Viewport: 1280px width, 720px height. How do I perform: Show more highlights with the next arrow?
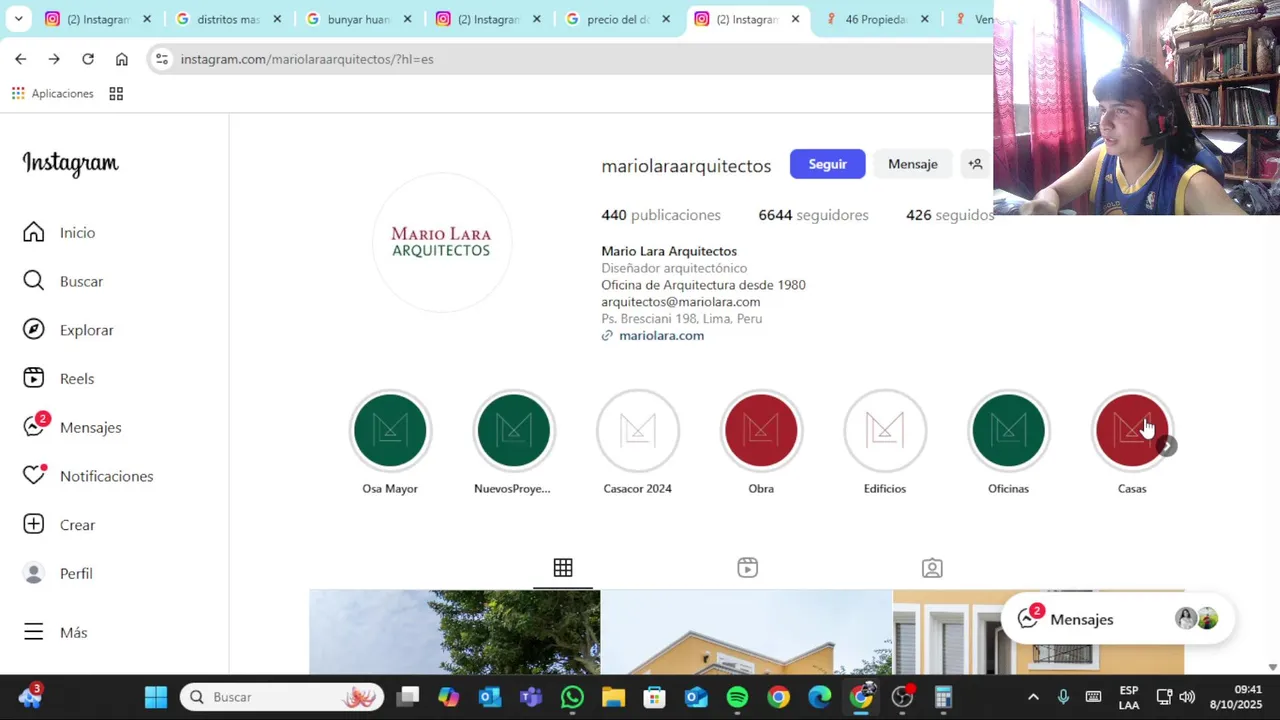pos(1167,447)
